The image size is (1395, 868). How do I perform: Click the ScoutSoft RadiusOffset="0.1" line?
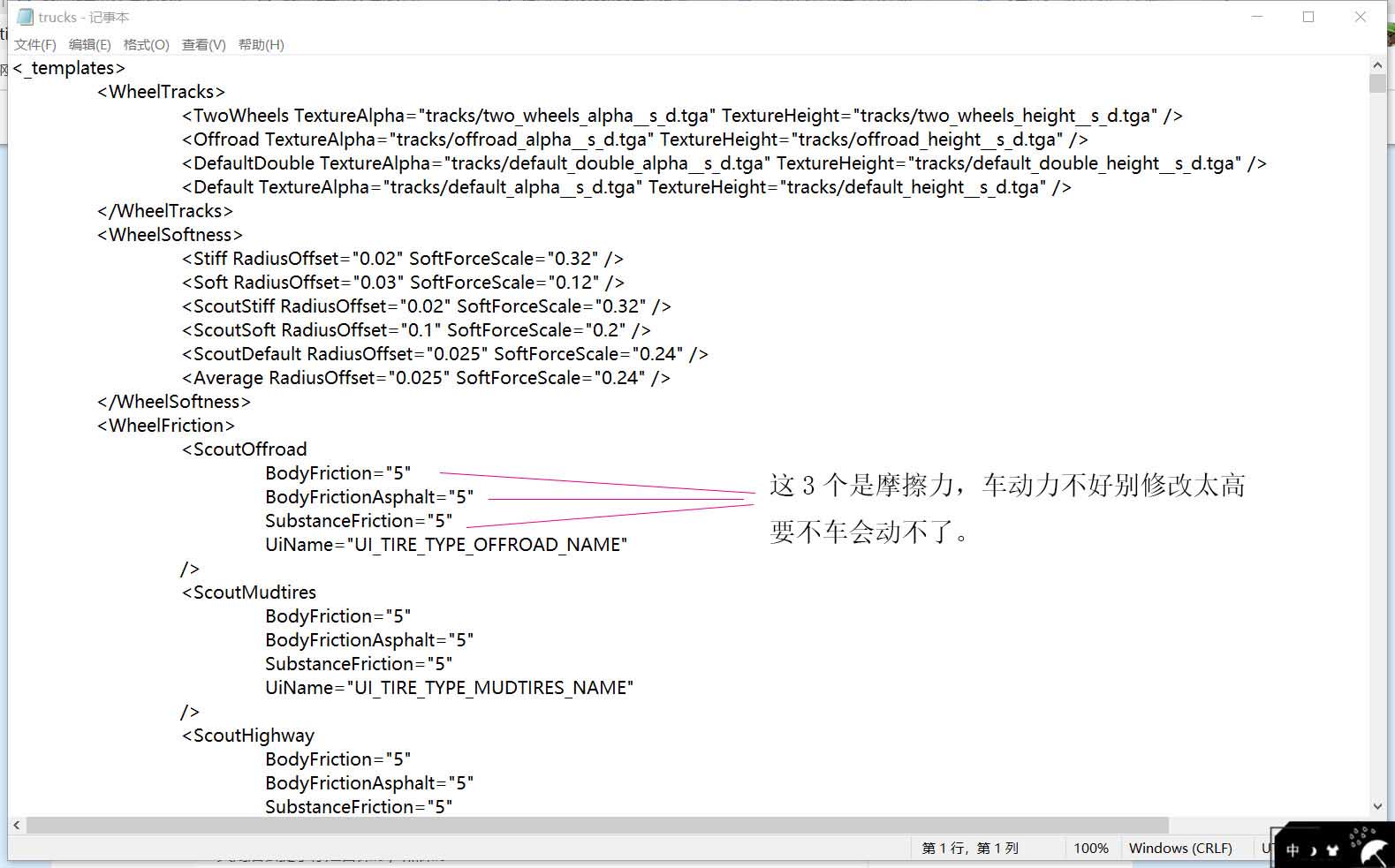(x=416, y=330)
